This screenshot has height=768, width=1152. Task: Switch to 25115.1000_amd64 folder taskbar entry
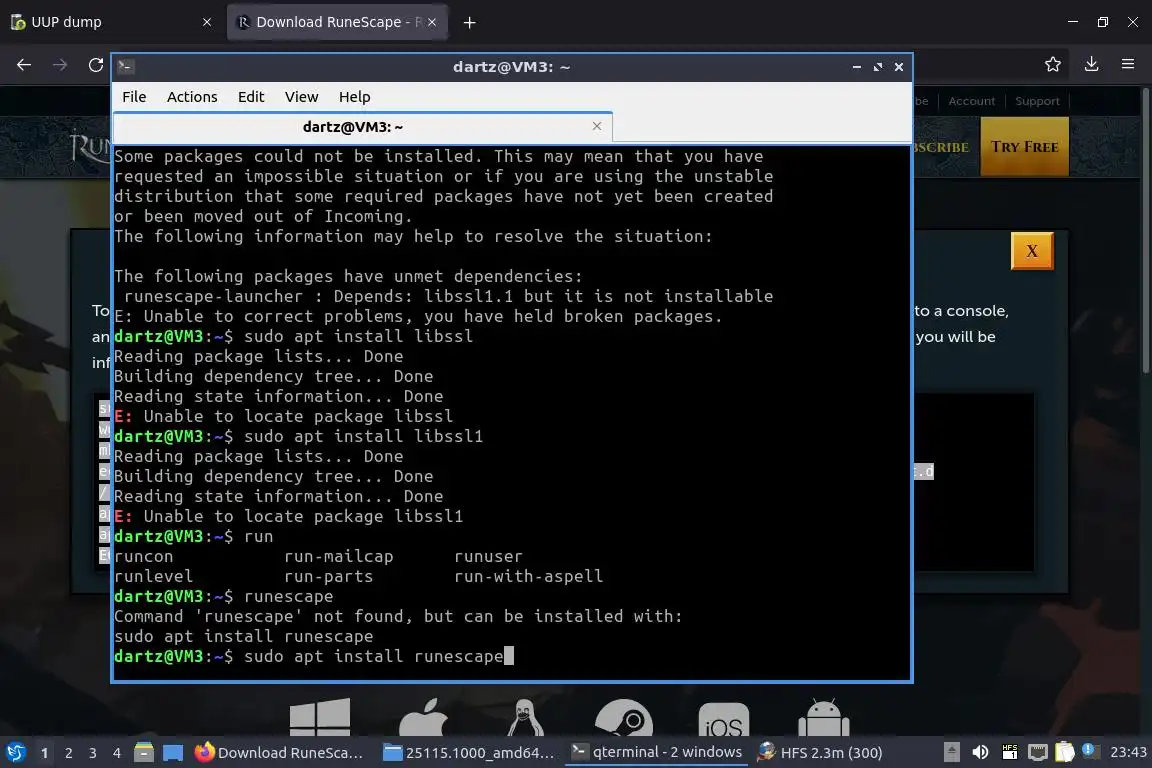pos(469,753)
